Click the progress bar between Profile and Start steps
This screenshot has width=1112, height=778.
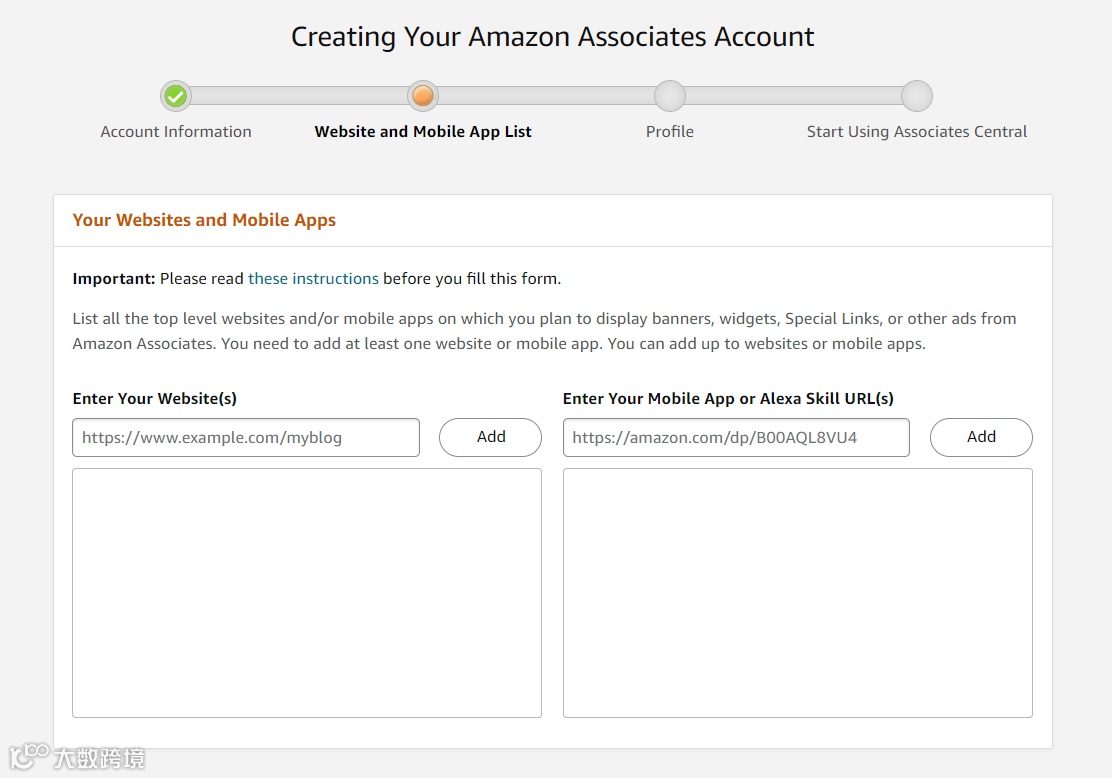point(793,96)
